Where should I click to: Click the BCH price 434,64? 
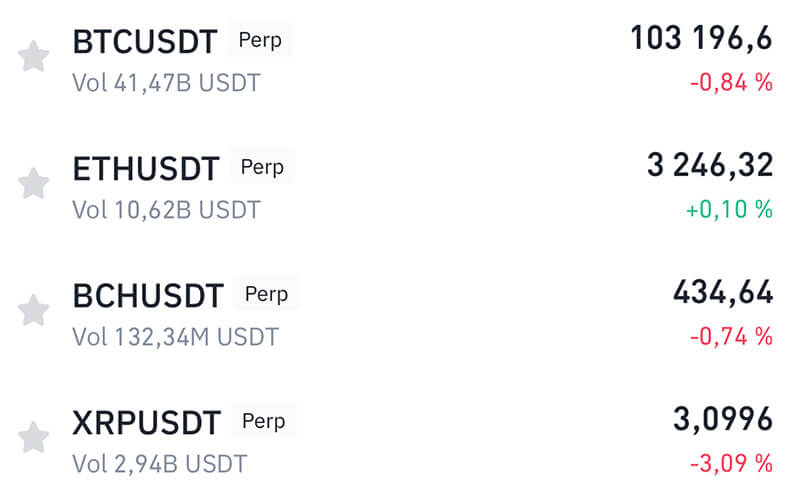coord(722,294)
